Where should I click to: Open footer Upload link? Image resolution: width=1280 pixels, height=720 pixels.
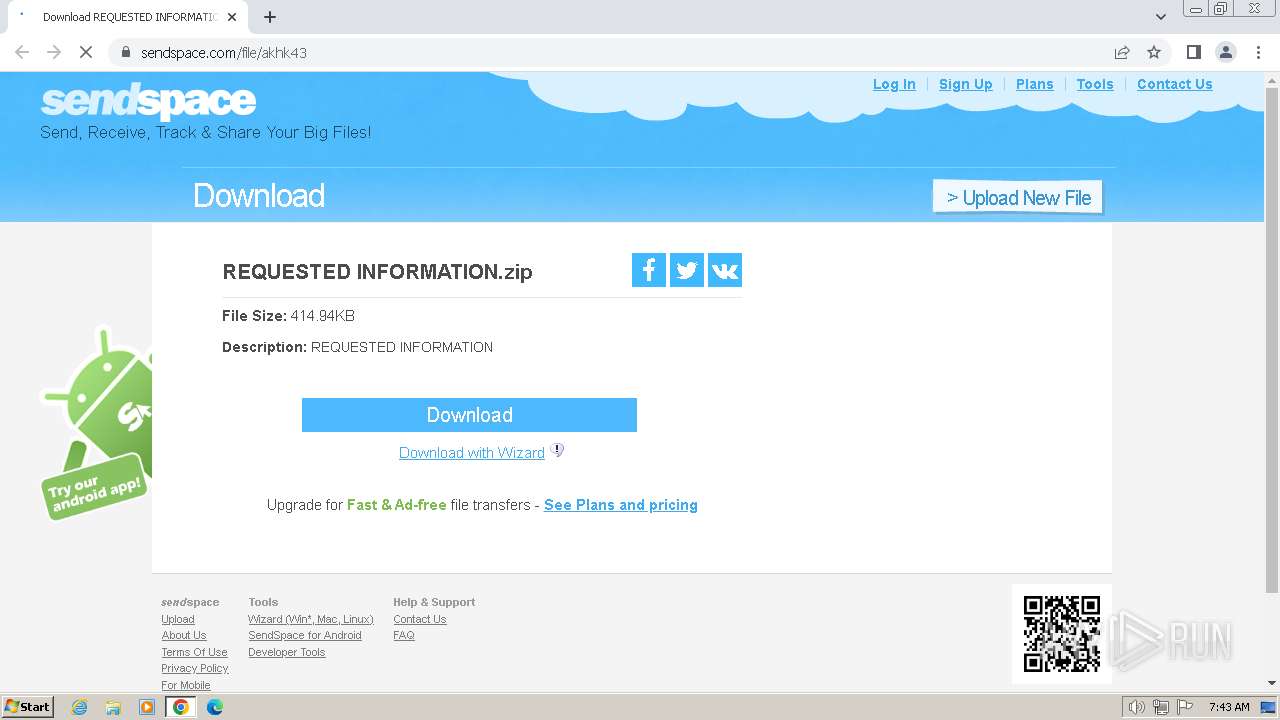(178, 619)
